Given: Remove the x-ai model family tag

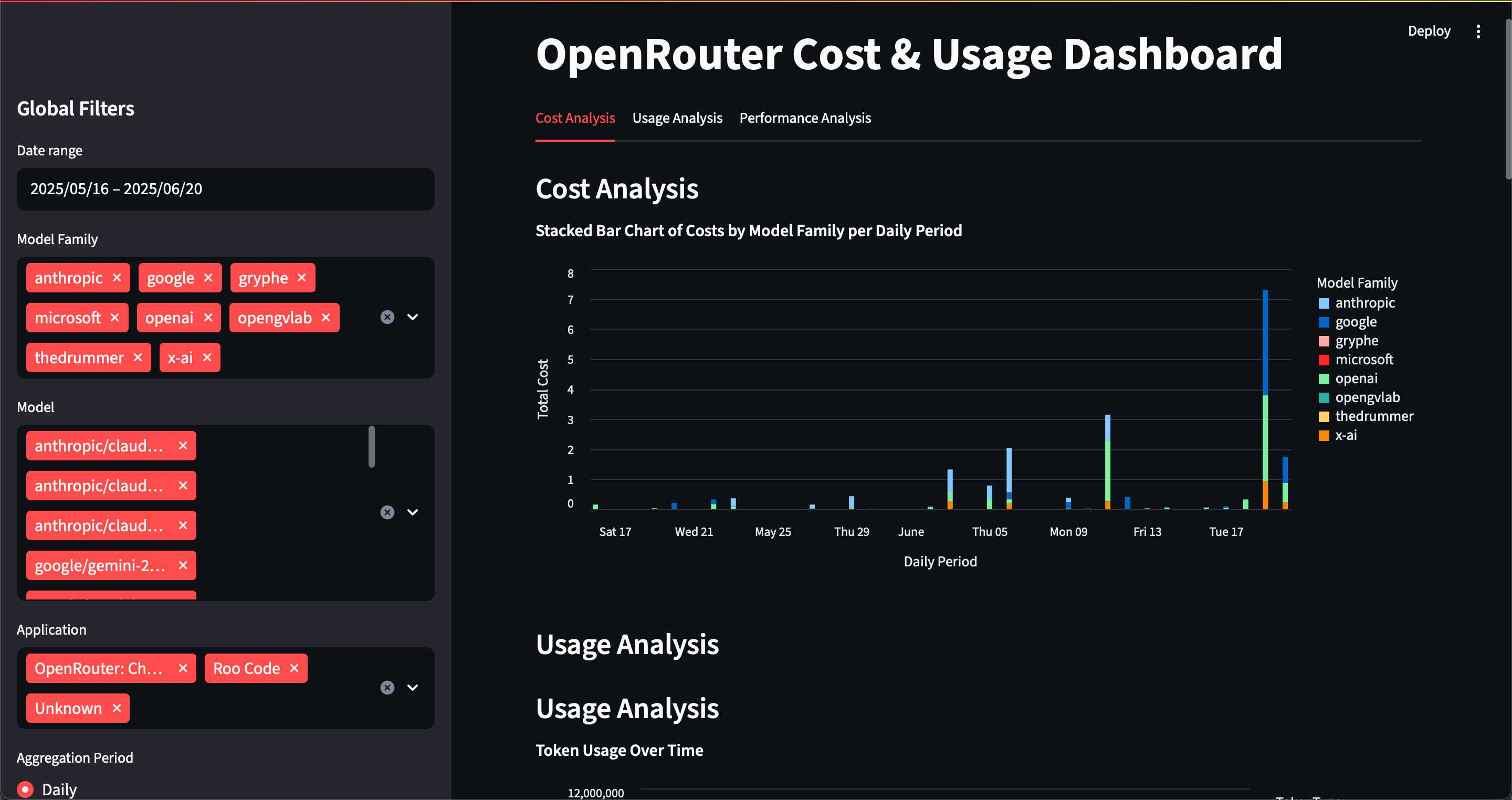Looking at the screenshot, I should click(x=207, y=357).
